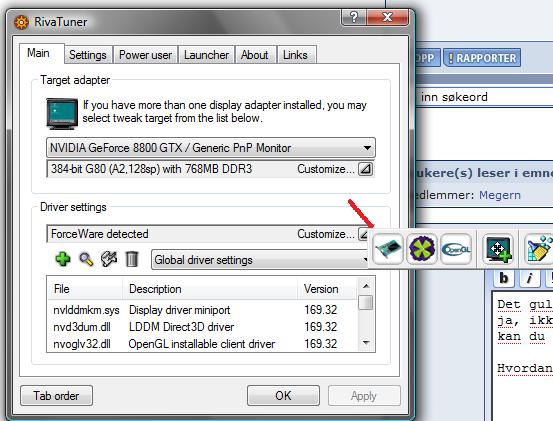This screenshot has width=553, height=421.
Task: Click the Tab order button
Action: pyautogui.click(x=56, y=396)
